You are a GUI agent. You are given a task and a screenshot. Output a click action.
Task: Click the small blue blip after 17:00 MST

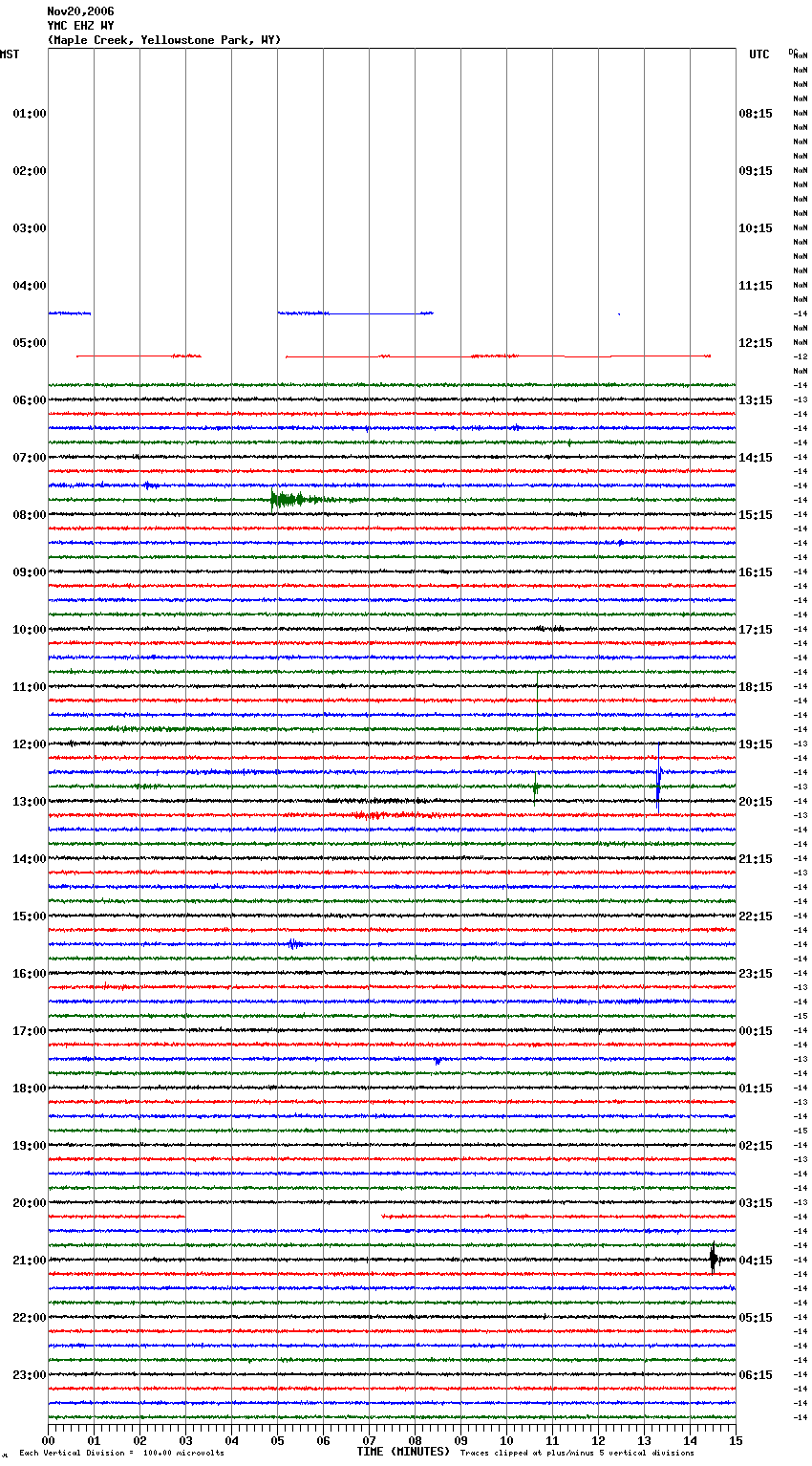438,1060
